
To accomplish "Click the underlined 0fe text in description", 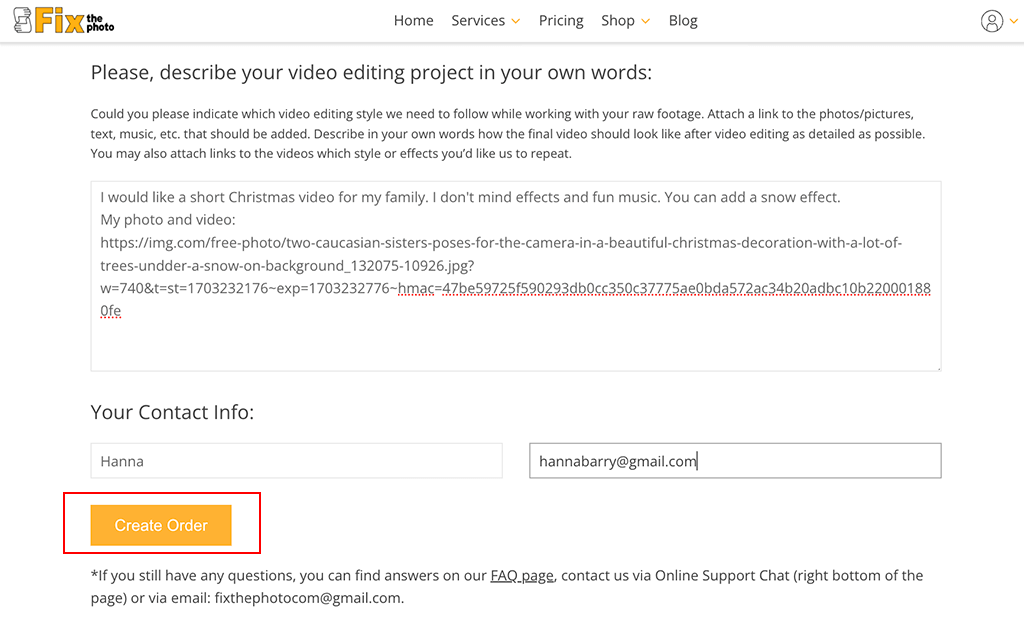I will pos(111,311).
